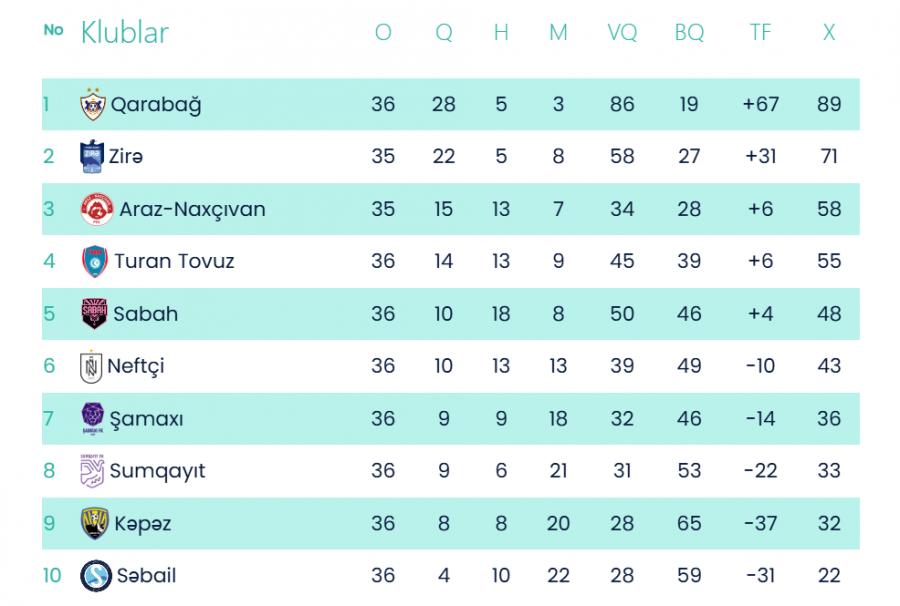The height and width of the screenshot is (606, 900).
Task: Select the Şamaxı purple lion logo
Action: point(92,418)
